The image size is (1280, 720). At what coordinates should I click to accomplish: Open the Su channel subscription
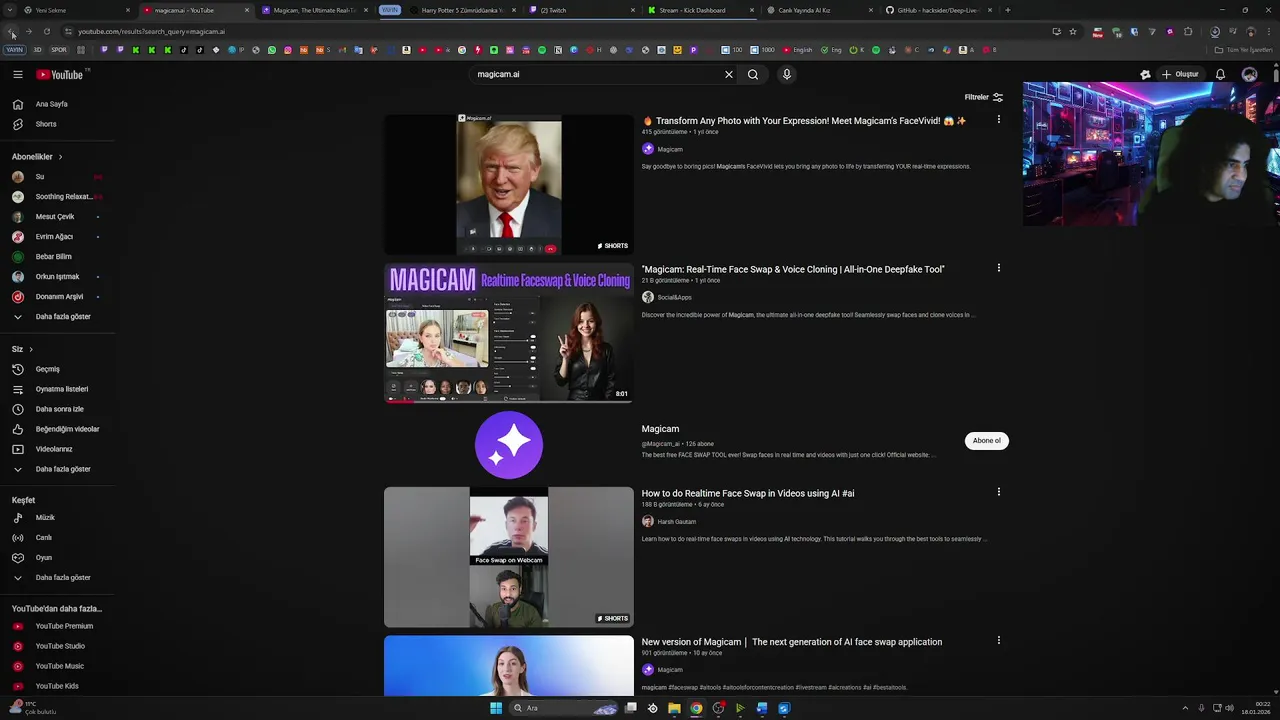coord(40,177)
